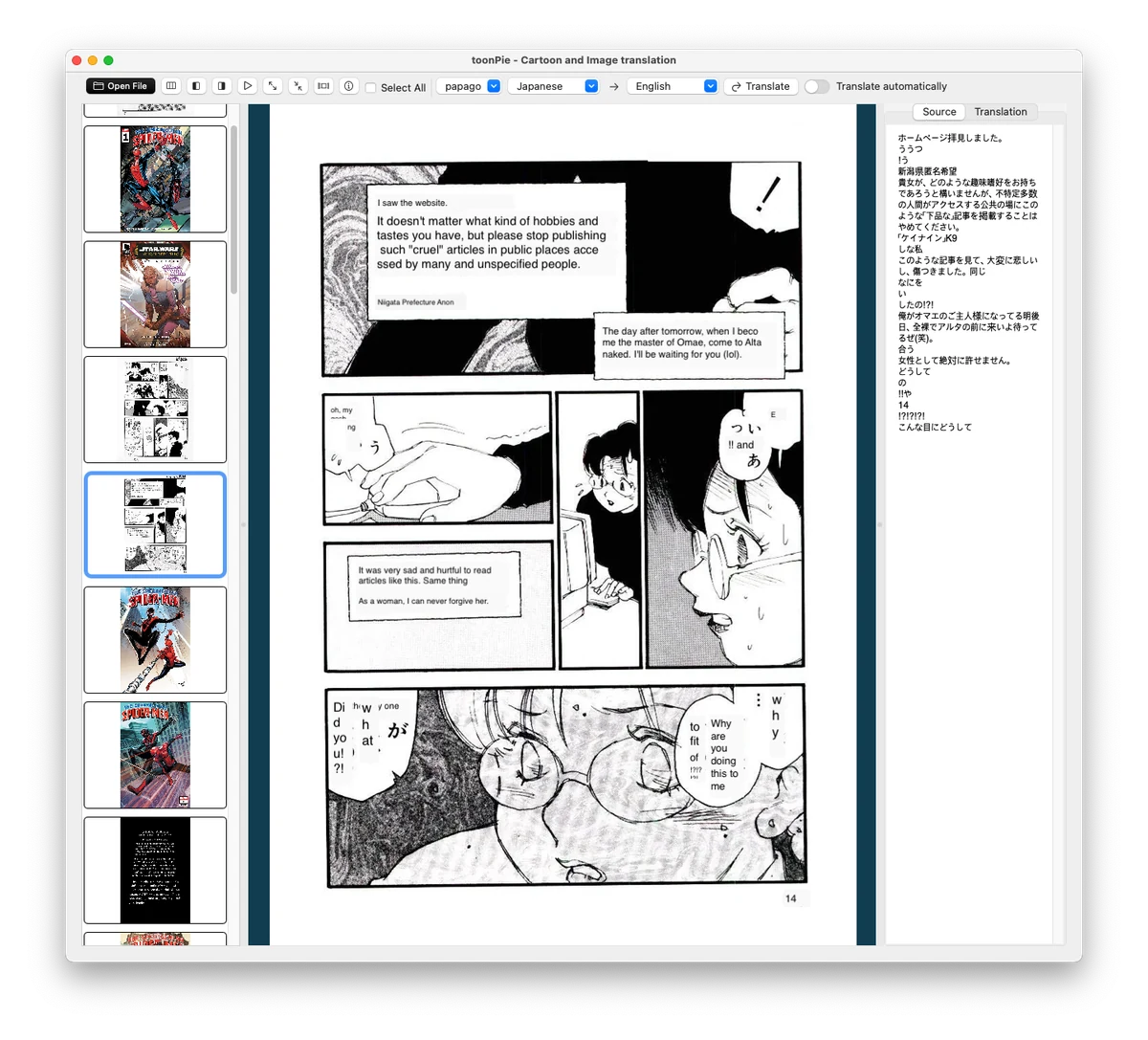Click the collapse arrows toolbar icon
Viewport: 1148px width, 1040px height.
coord(298,86)
